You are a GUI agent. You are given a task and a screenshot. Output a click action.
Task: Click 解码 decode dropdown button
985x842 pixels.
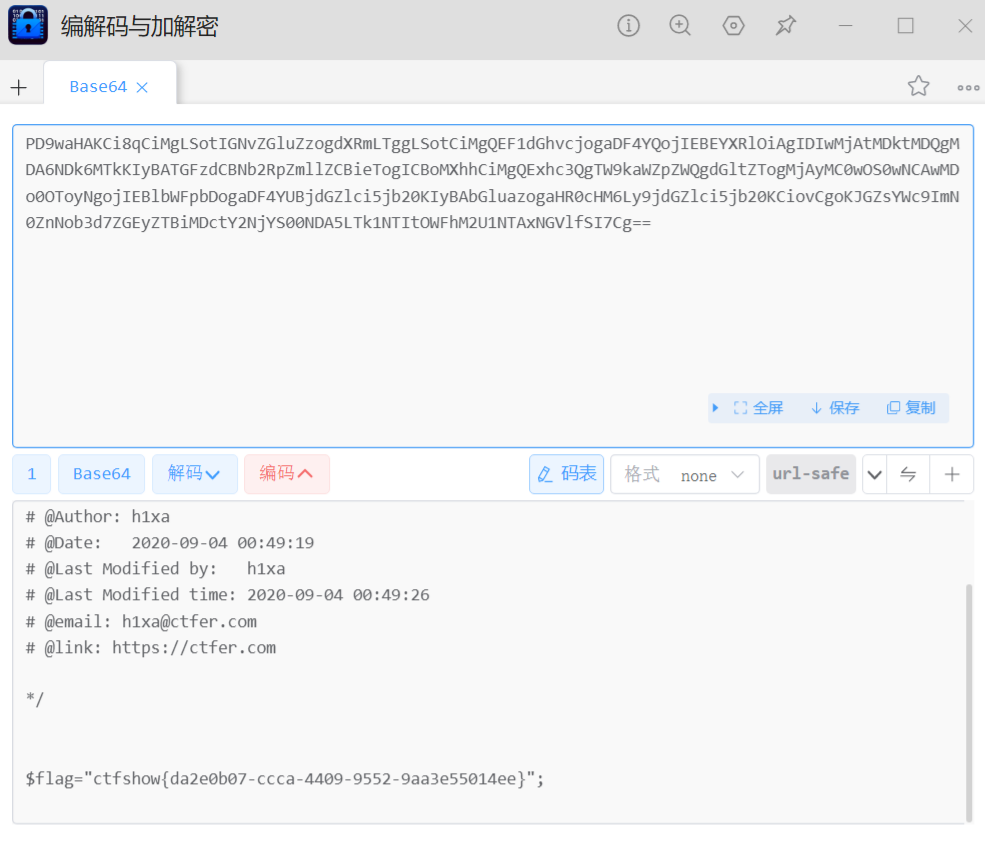[195, 474]
